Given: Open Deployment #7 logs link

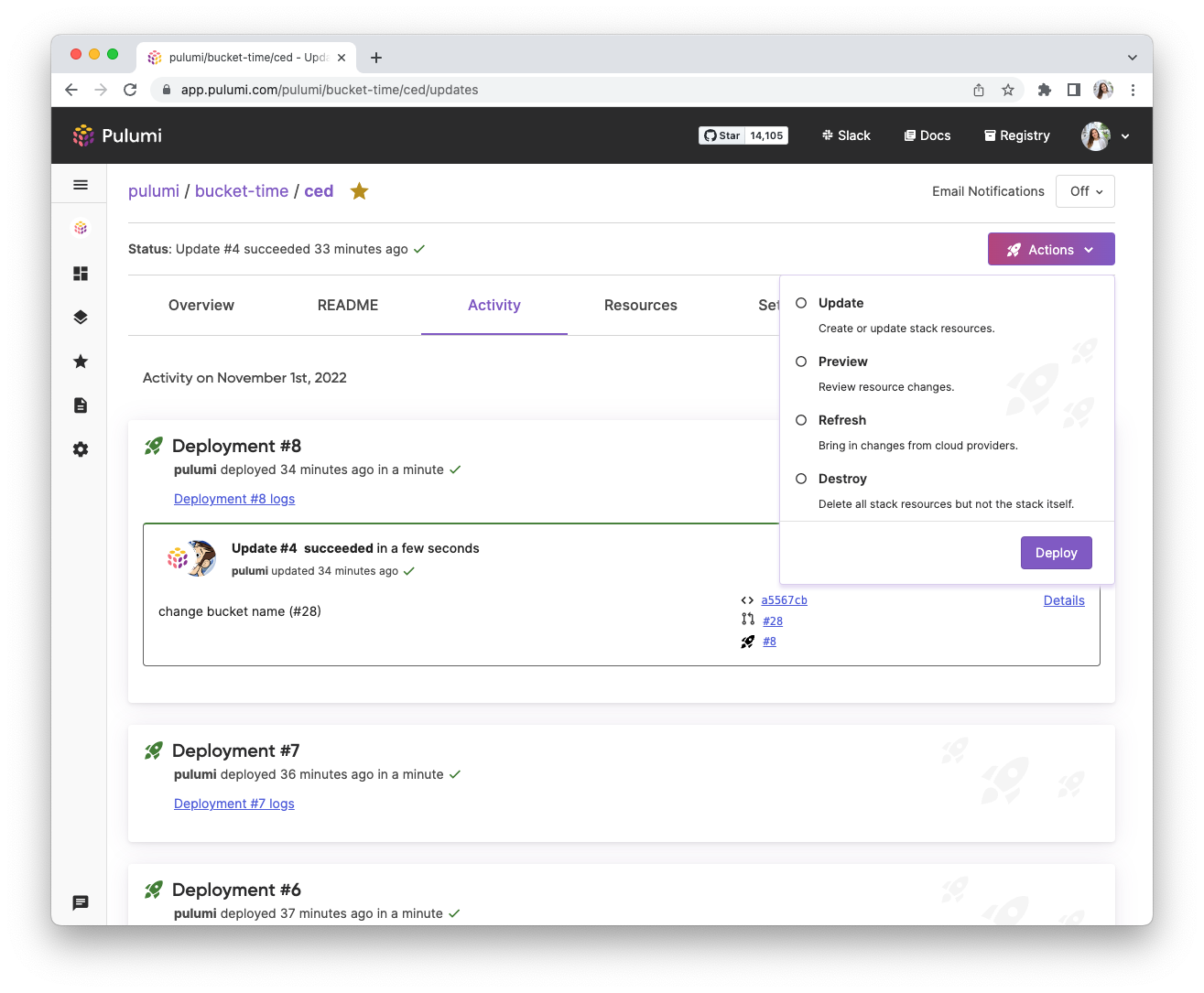Looking at the screenshot, I should (234, 804).
